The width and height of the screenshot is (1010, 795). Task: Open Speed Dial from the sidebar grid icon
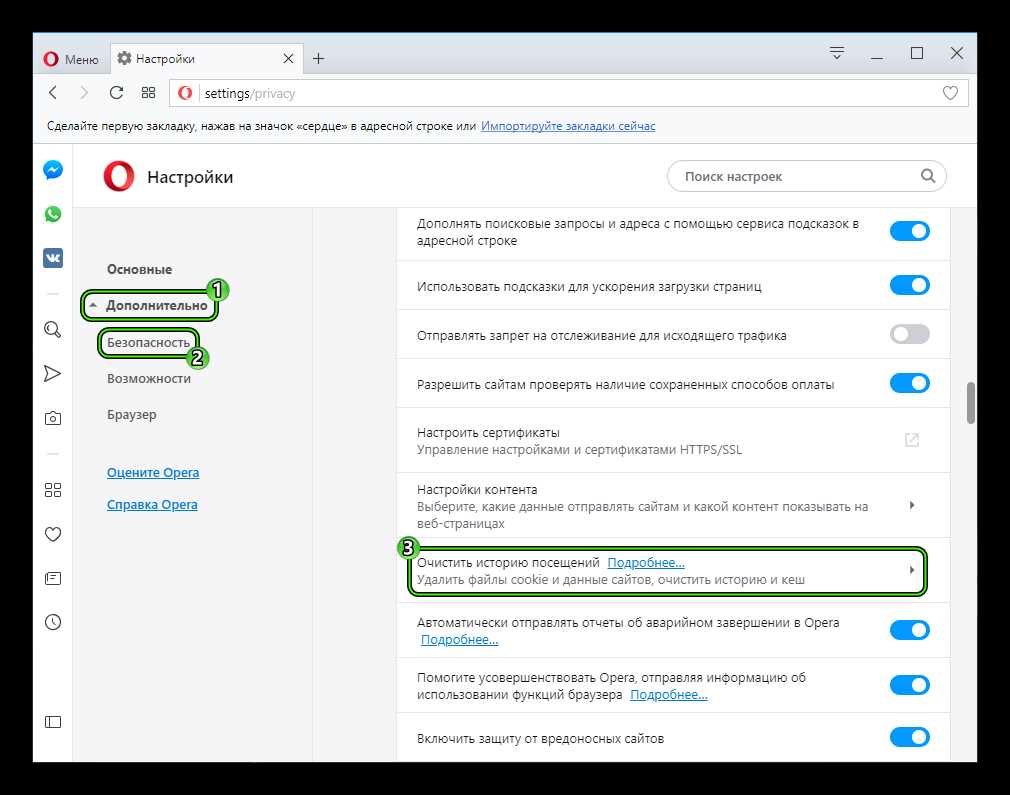pyautogui.click(x=53, y=490)
